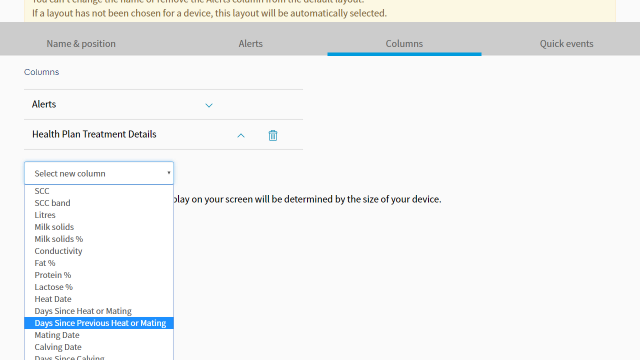Select the Mating Date option

(x=99, y=335)
